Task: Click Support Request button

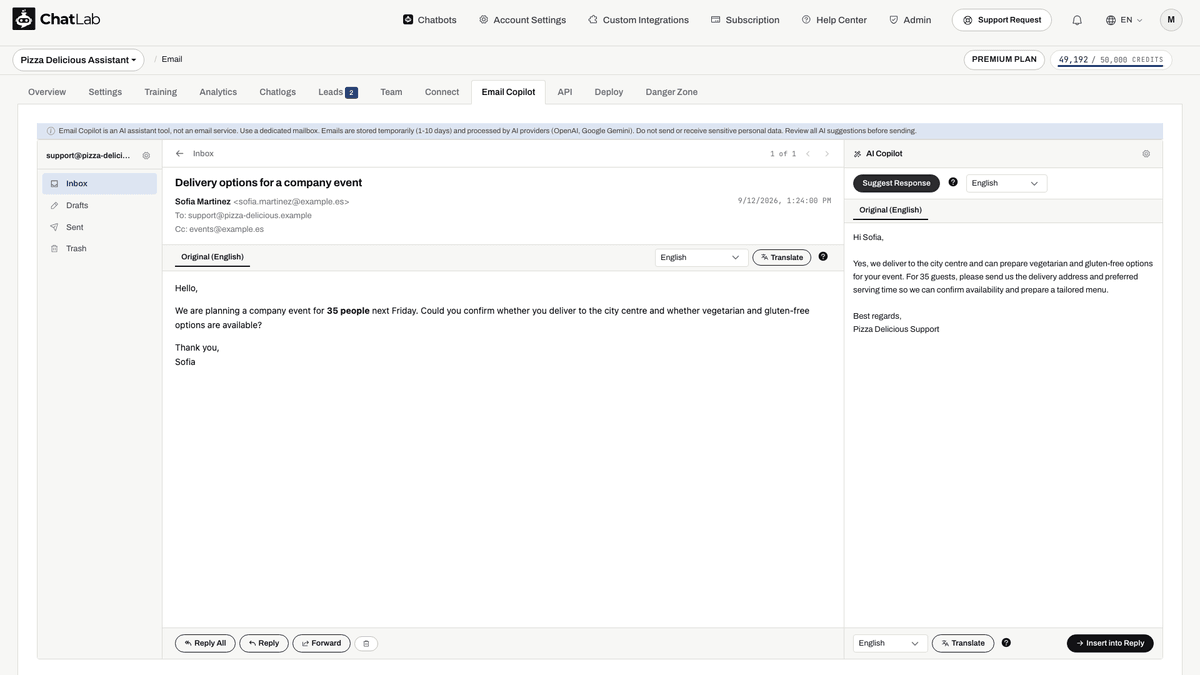Action: (x=1002, y=20)
